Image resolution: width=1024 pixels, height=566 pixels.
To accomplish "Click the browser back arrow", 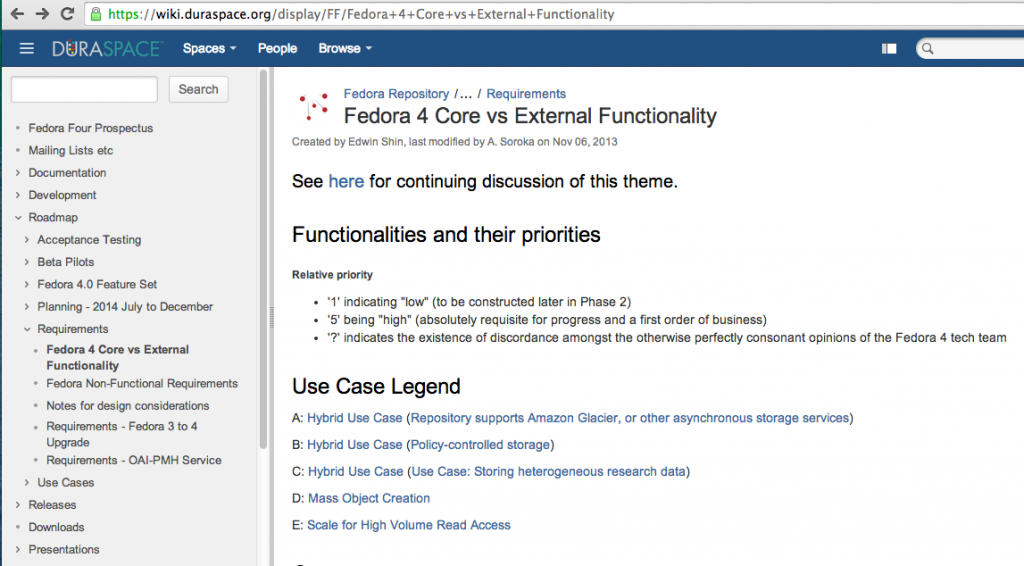I will pos(16,14).
